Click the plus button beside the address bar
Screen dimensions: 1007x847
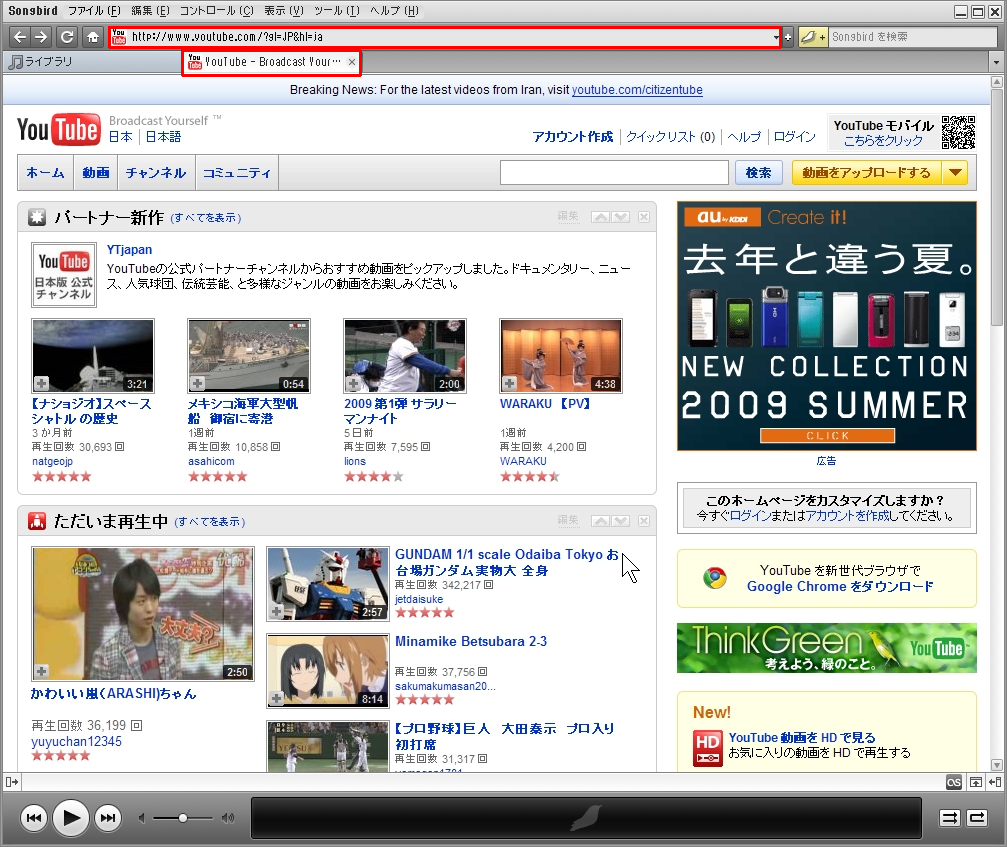(788, 37)
